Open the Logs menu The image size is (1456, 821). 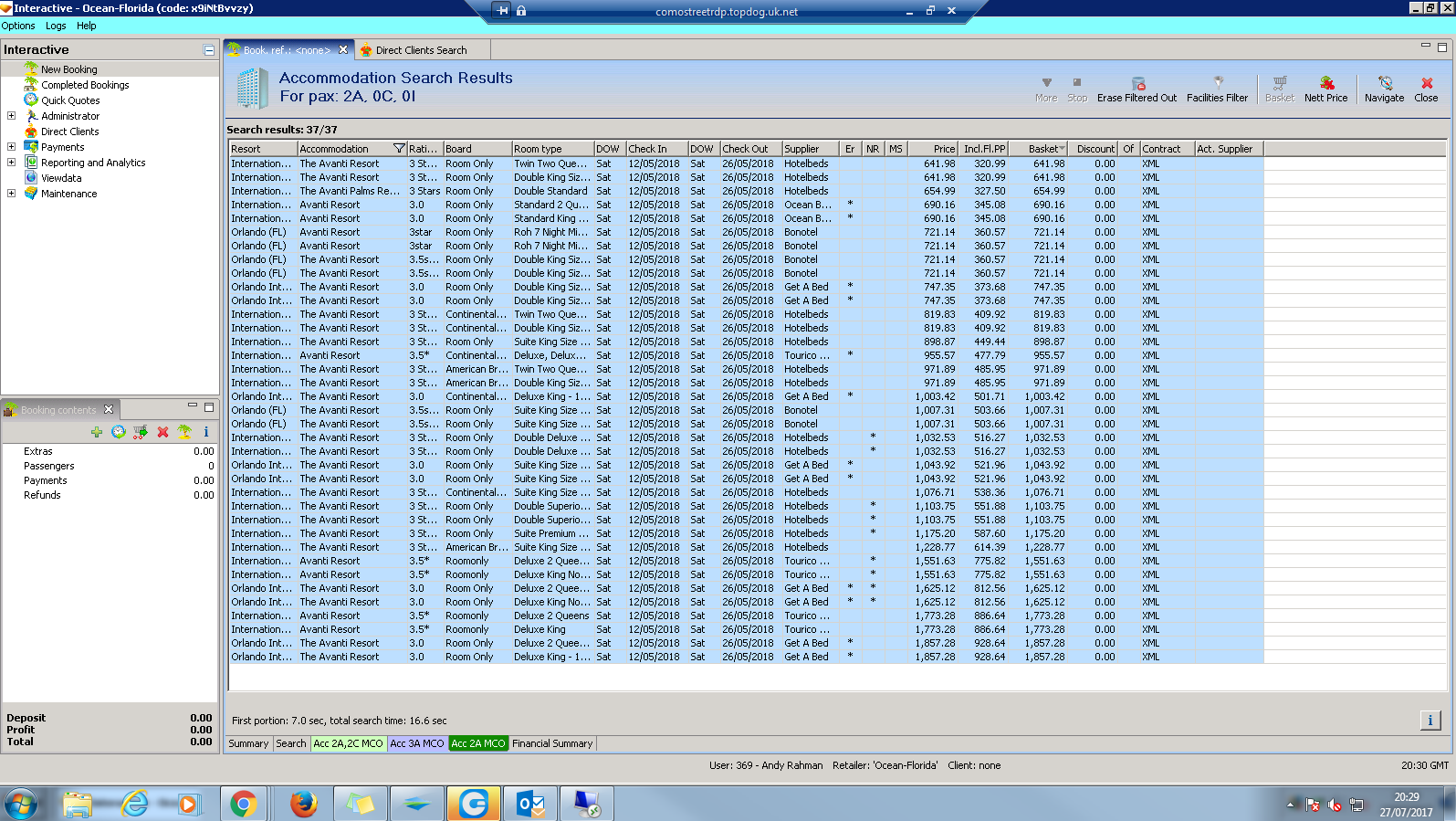56,26
